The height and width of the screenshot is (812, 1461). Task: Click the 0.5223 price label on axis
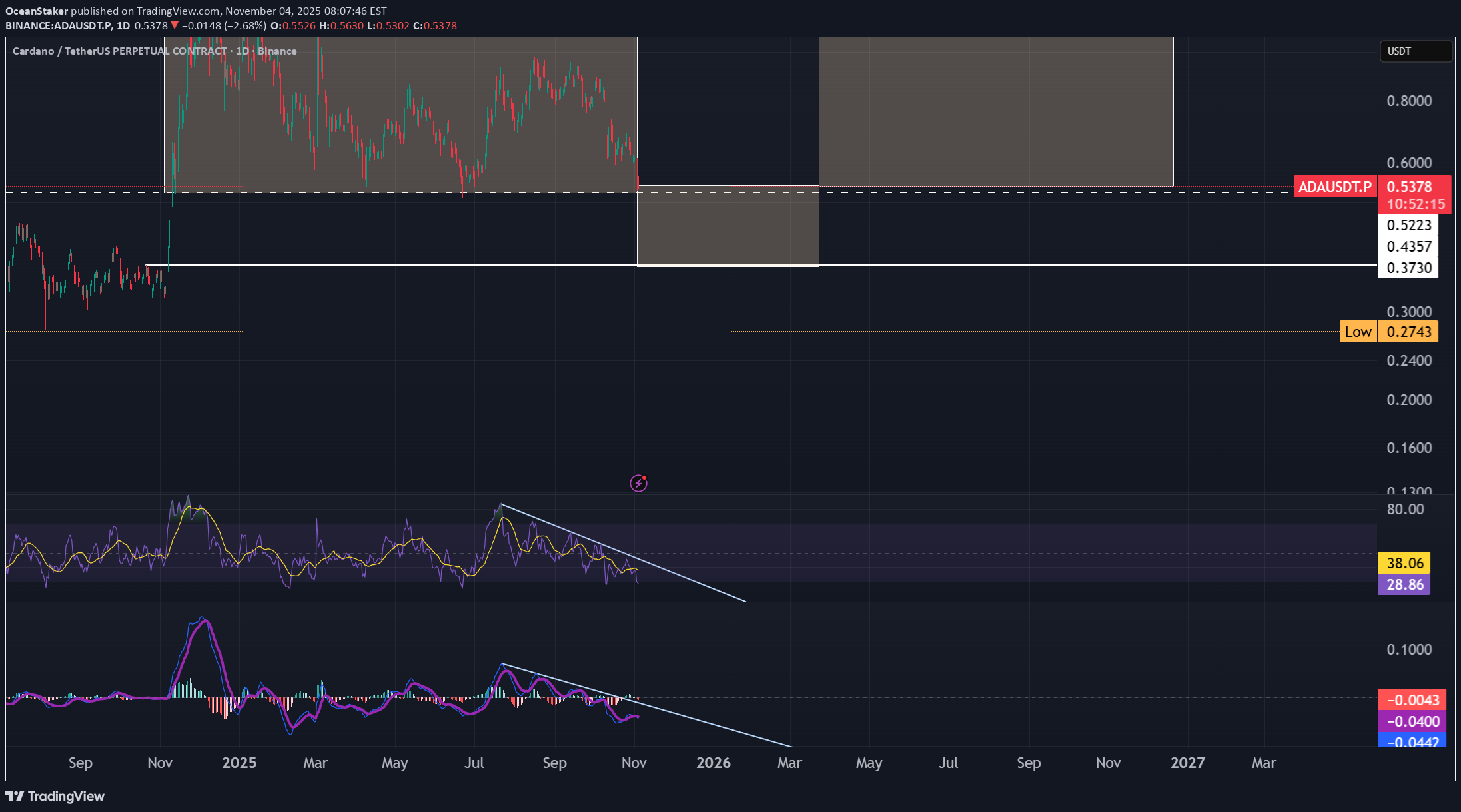click(1408, 225)
